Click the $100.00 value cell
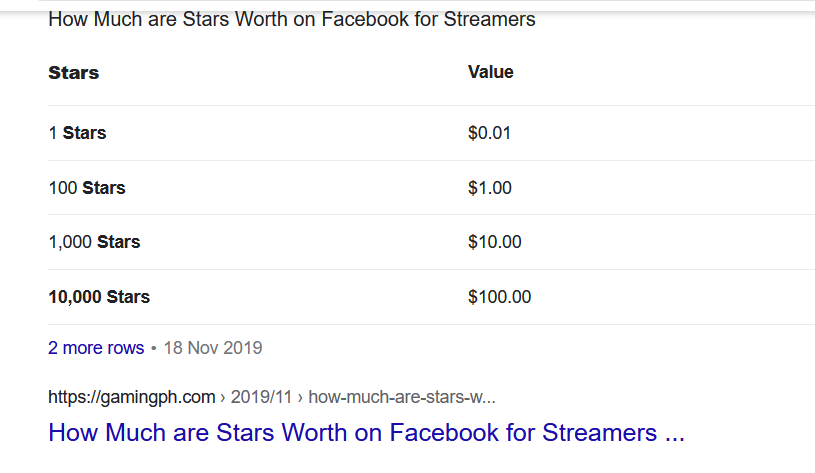The image size is (815, 473). [499, 297]
